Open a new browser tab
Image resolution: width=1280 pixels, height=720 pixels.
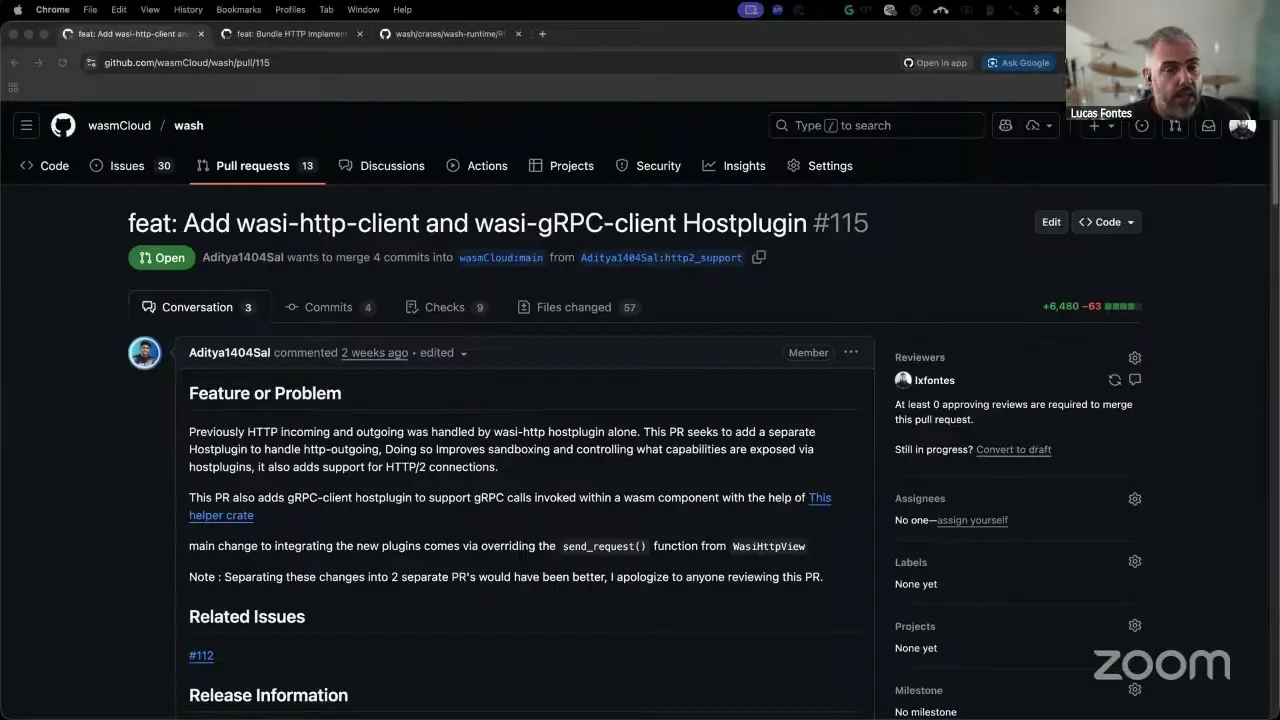pyautogui.click(x=542, y=34)
